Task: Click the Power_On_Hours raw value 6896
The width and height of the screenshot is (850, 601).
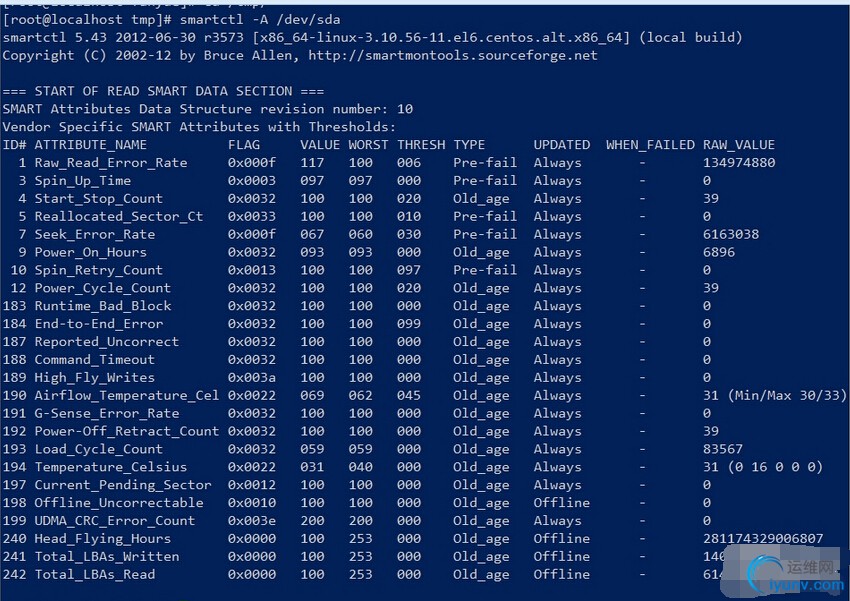Action: pos(718,252)
